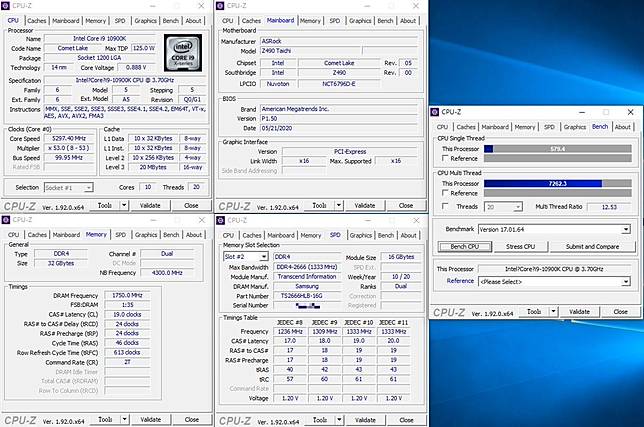Click the Max TDP 125.0 W value

144,48
